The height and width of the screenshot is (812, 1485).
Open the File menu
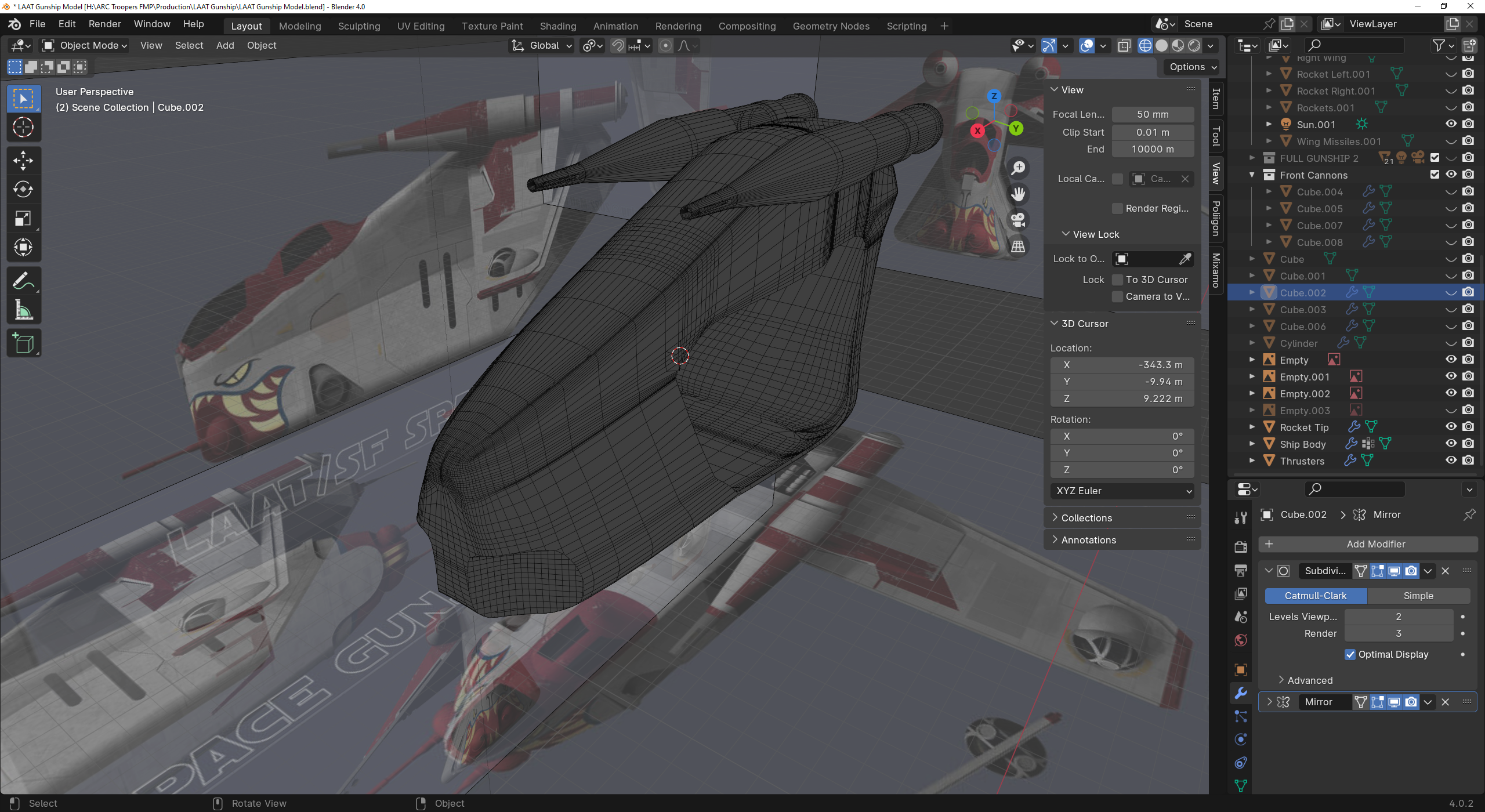37,24
